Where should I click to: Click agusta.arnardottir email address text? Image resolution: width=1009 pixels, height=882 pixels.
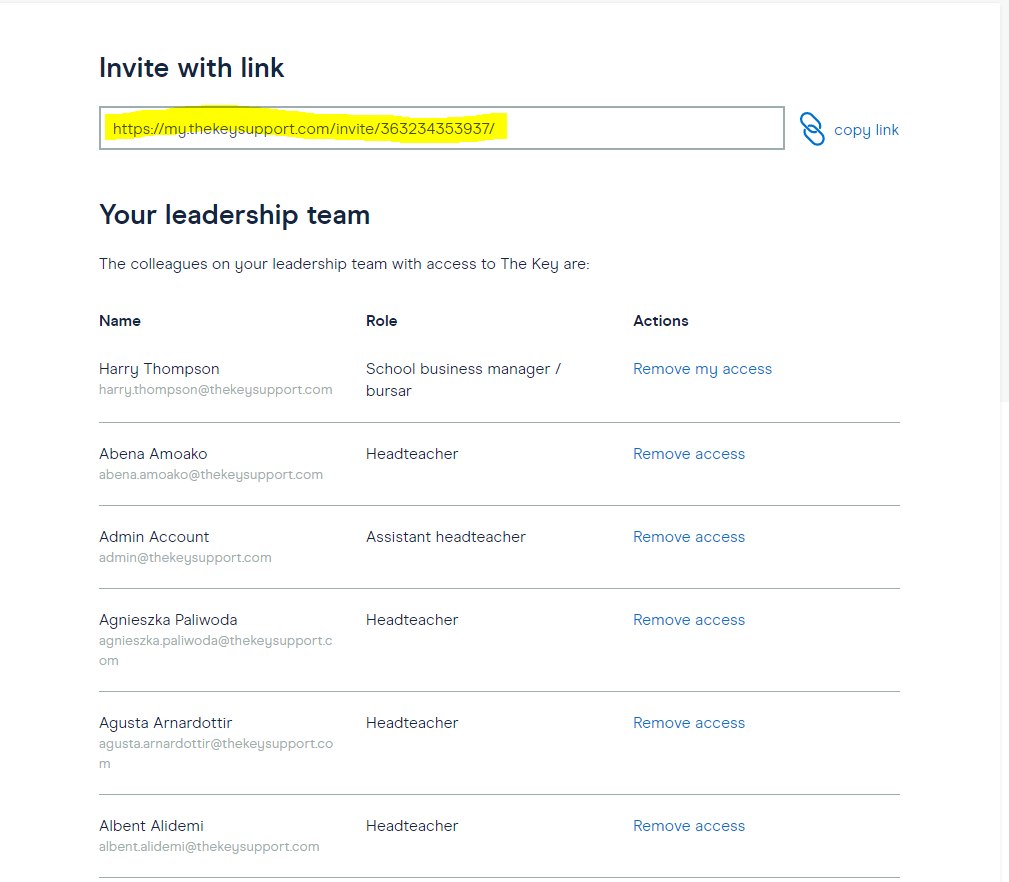pos(216,753)
